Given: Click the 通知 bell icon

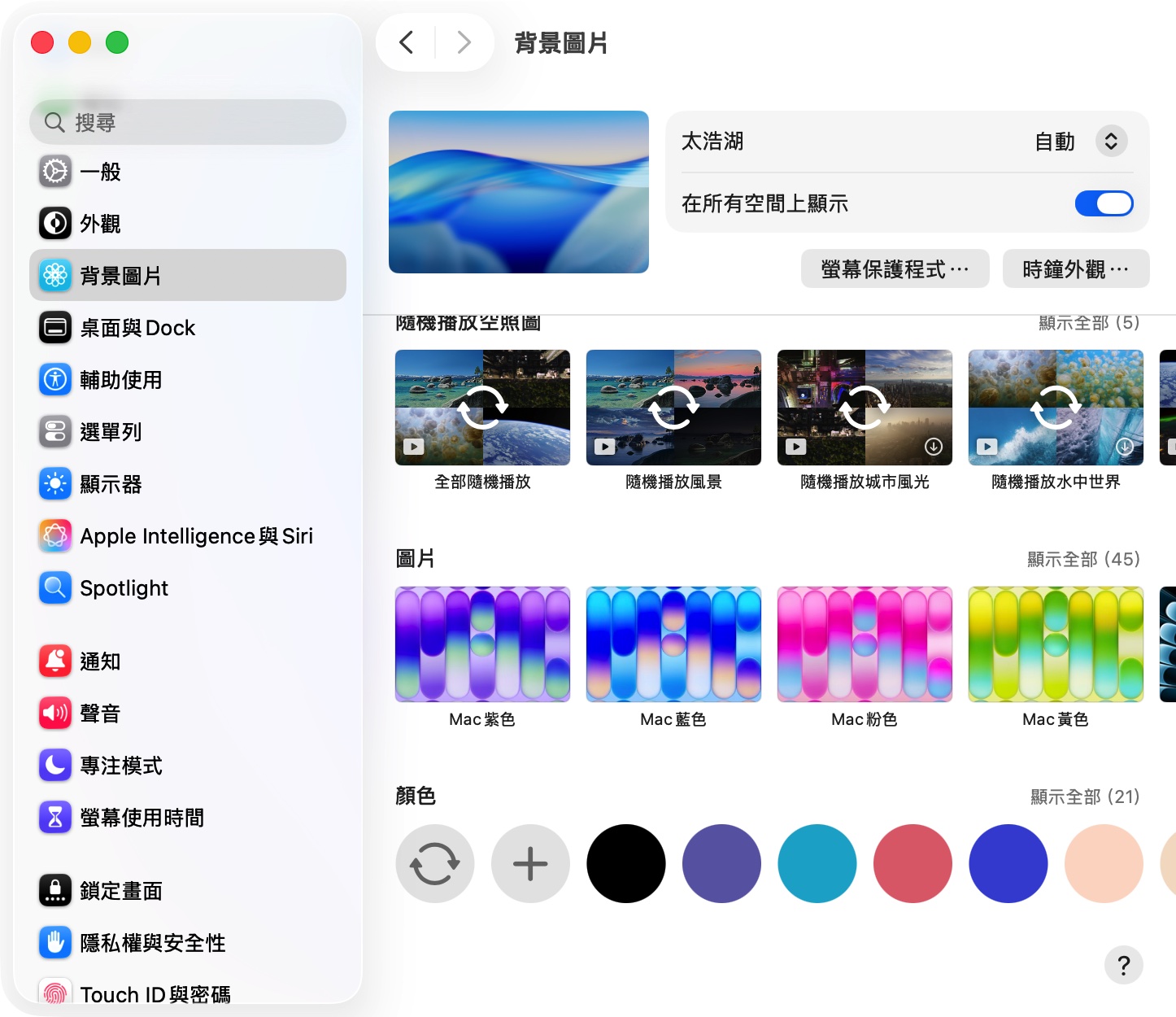Looking at the screenshot, I should click(x=55, y=661).
